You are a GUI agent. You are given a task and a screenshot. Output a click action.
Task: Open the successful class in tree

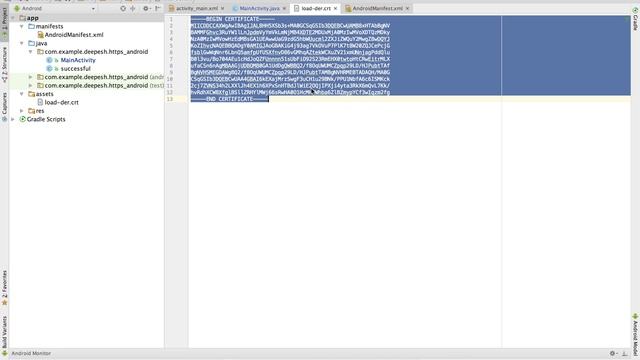[x=76, y=69]
